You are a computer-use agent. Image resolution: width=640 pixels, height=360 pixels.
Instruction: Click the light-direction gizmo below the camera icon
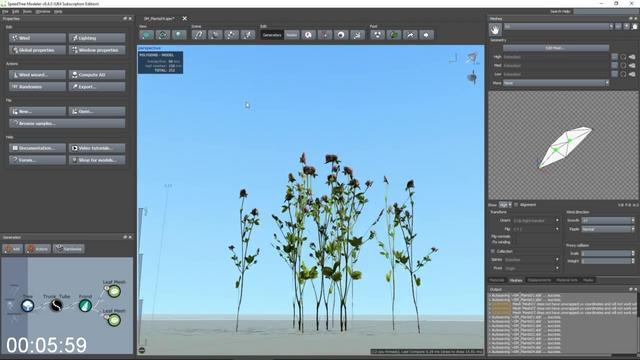tap(472, 78)
